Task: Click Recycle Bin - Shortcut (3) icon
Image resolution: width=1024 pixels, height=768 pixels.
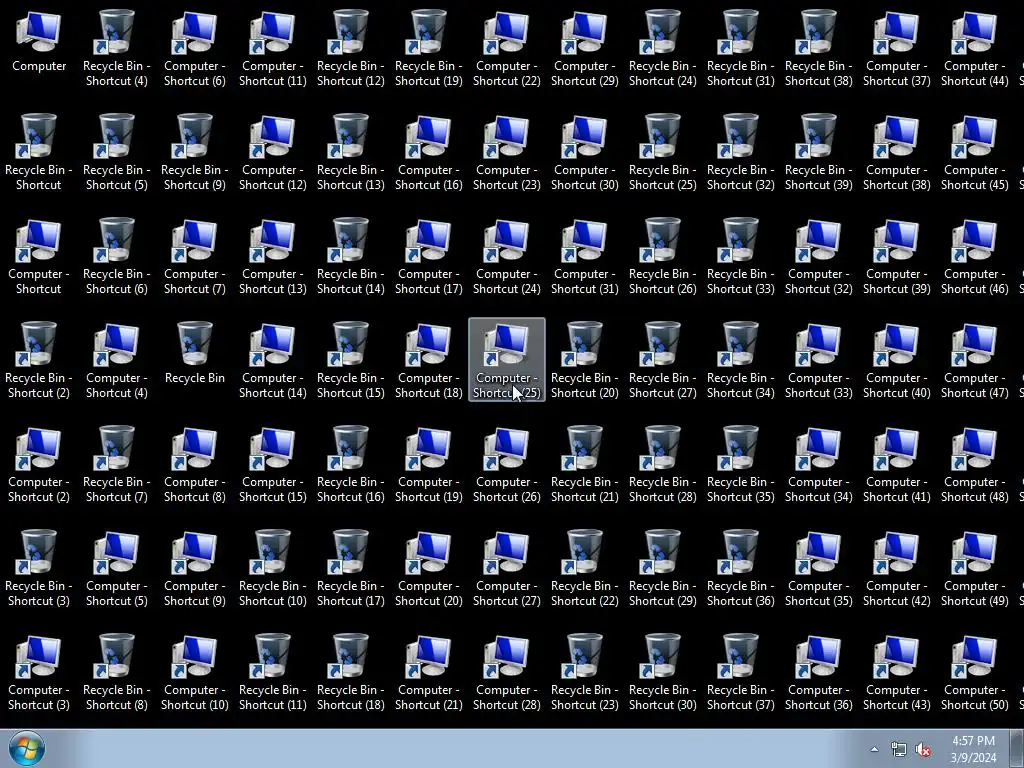Action: 39,568
